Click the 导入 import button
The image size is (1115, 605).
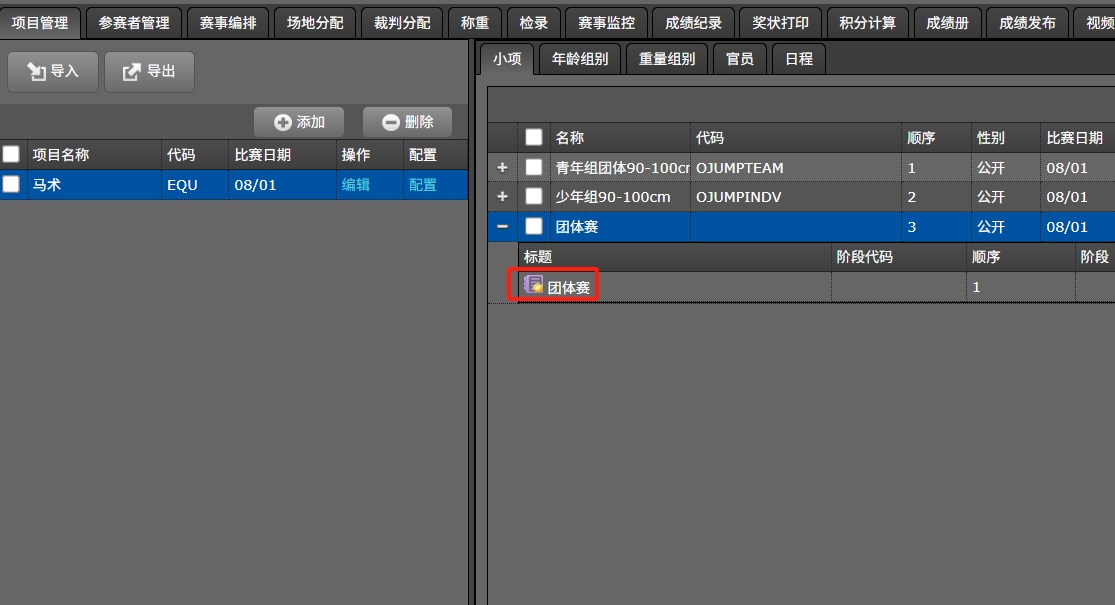click(52, 72)
